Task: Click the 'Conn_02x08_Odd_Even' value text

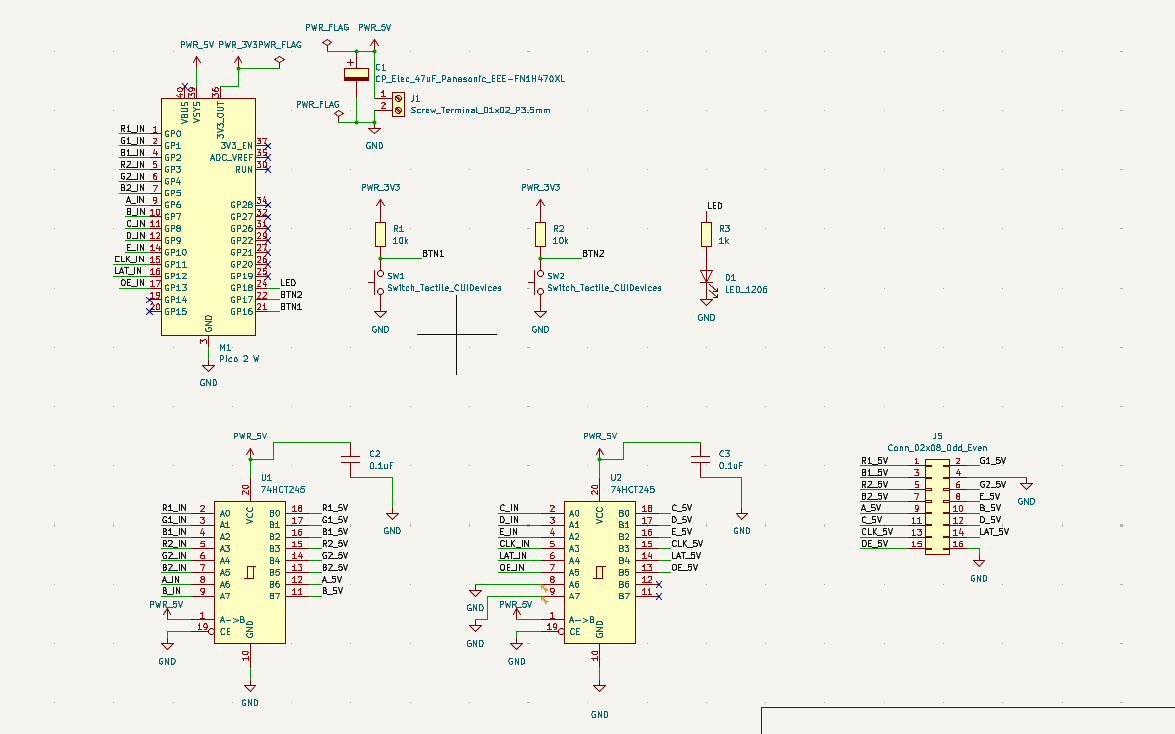Action: click(x=937, y=448)
